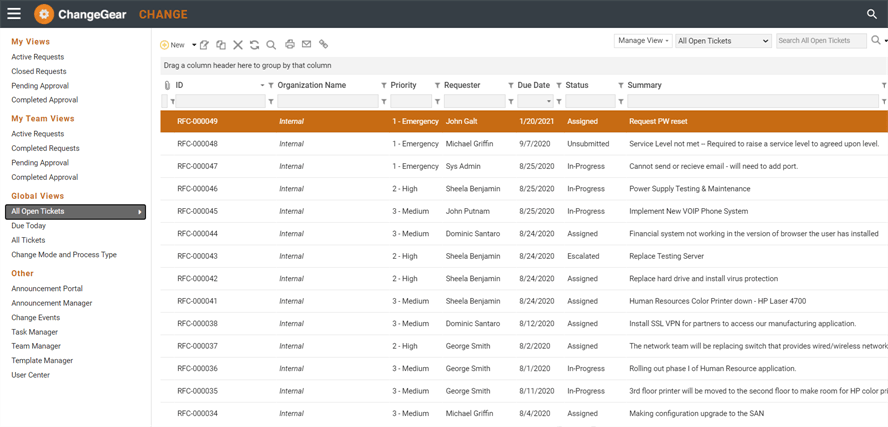
Task: Expand the All Open Tickets view selector
Action: point(723,41)
